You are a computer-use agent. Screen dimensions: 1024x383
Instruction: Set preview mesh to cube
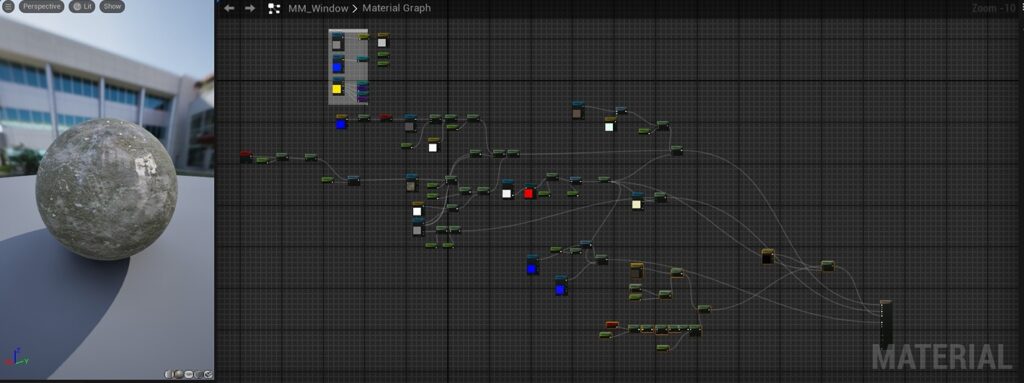click(x=199, y=375)
